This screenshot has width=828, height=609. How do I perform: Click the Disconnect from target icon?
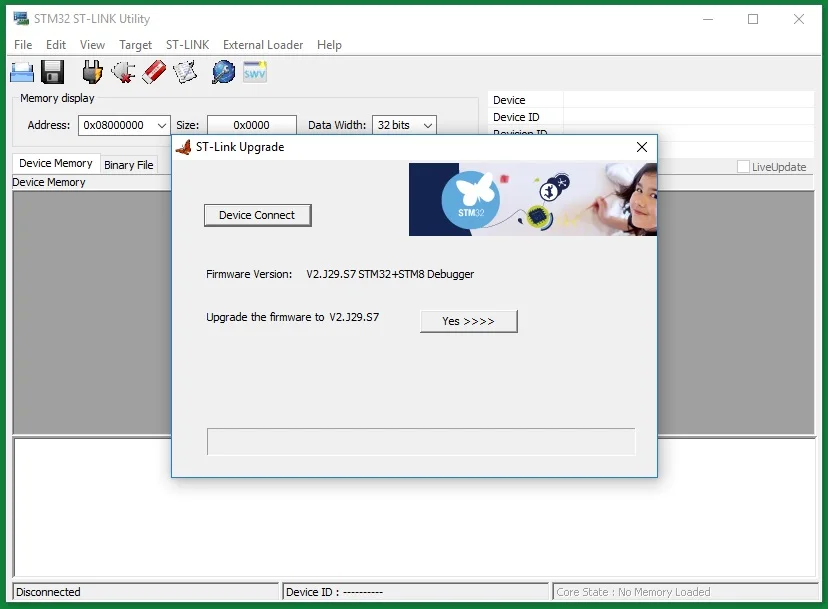(123, 72)
